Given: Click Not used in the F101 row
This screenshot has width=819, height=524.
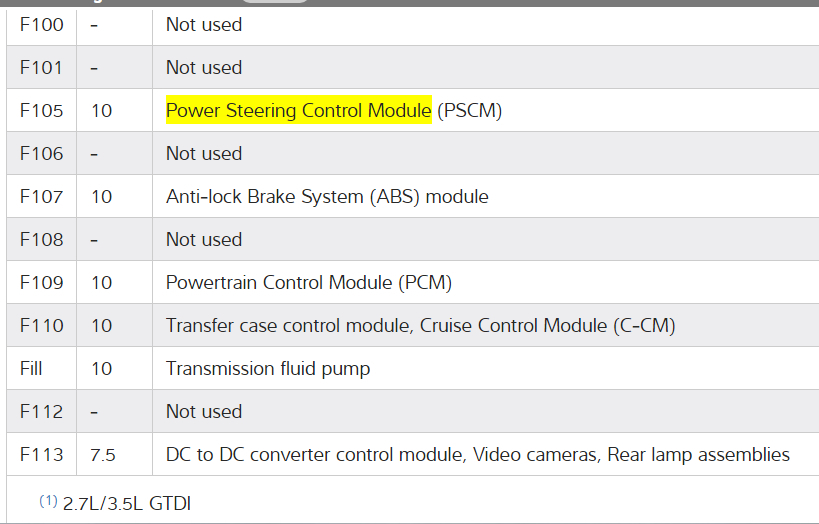Looking at the screenshot, I should (204, 68).
